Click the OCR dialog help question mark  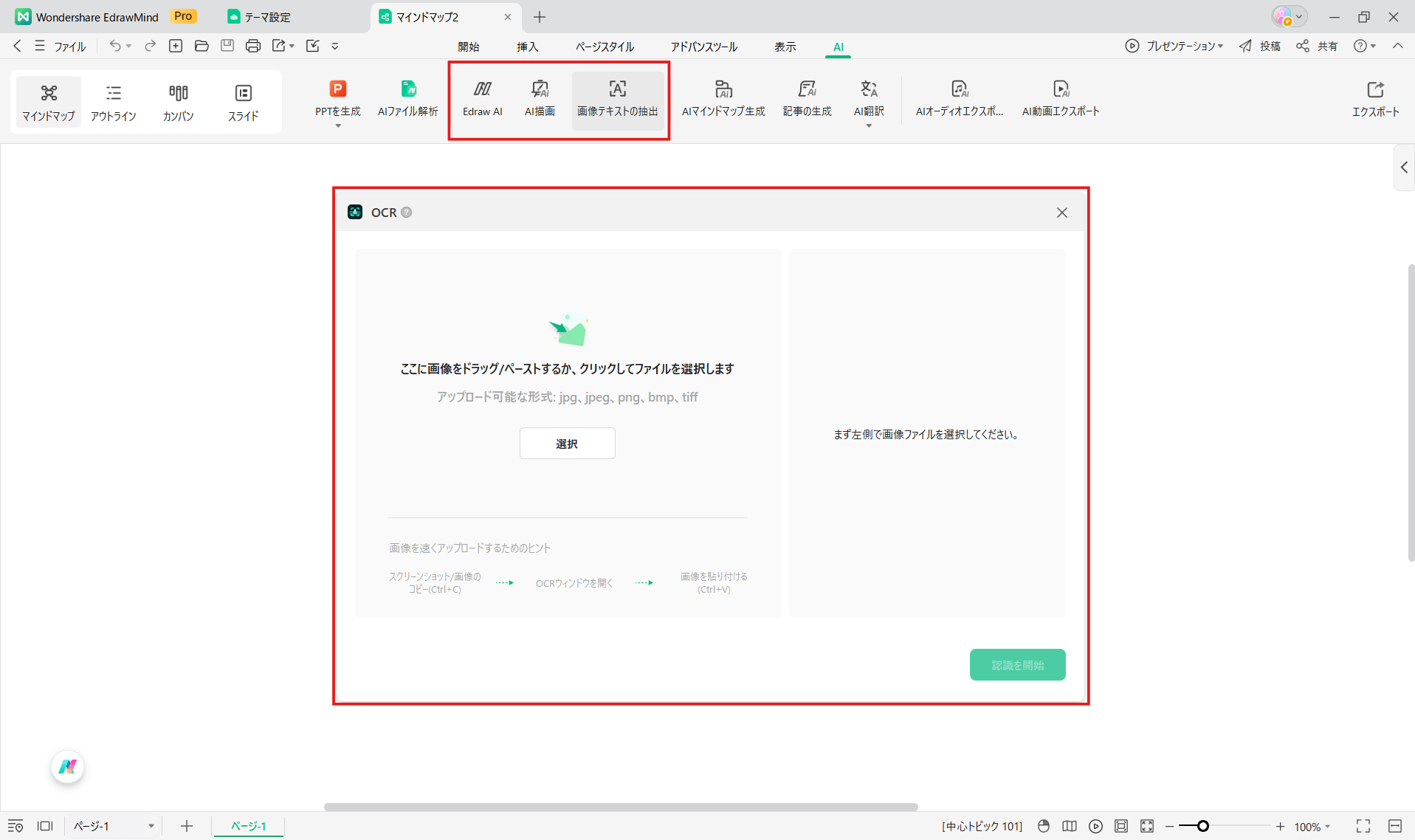point(407,213)
